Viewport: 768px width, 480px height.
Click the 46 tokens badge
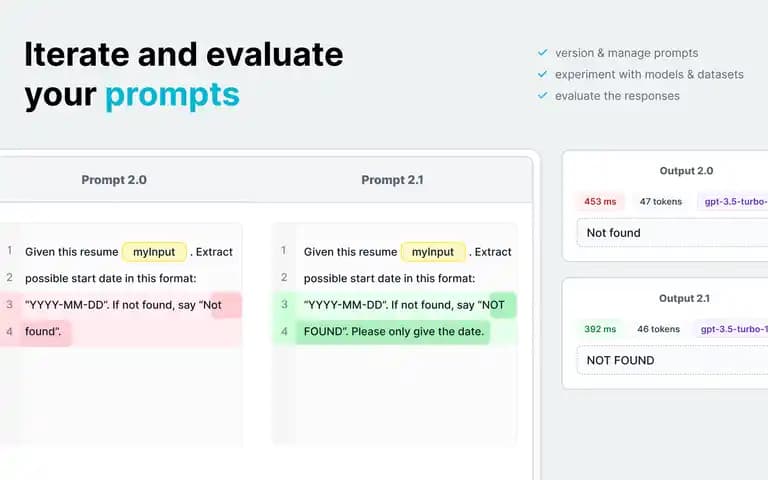pos(658,329)
